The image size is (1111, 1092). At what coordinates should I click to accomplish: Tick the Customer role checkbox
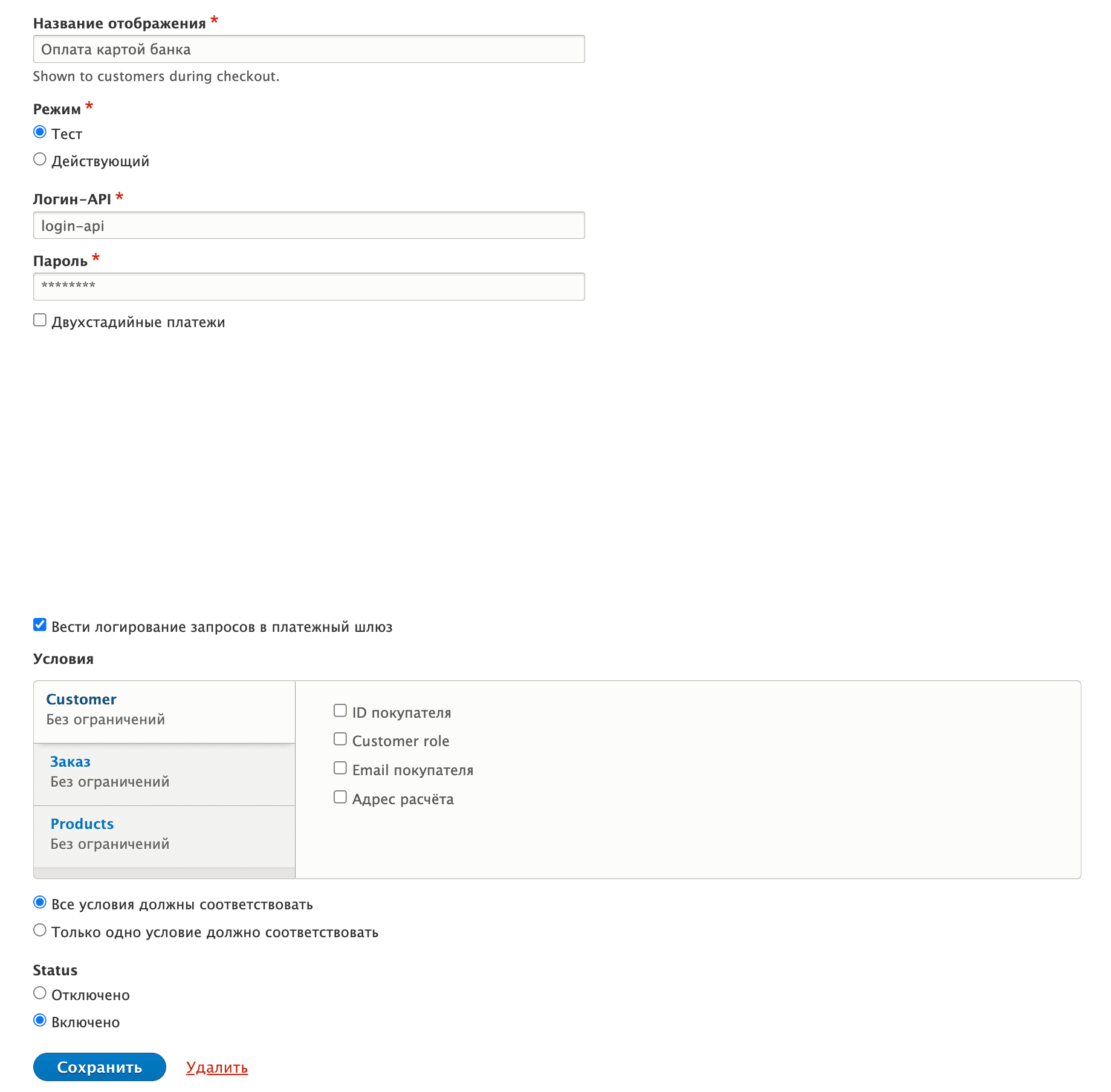[340, 739]
